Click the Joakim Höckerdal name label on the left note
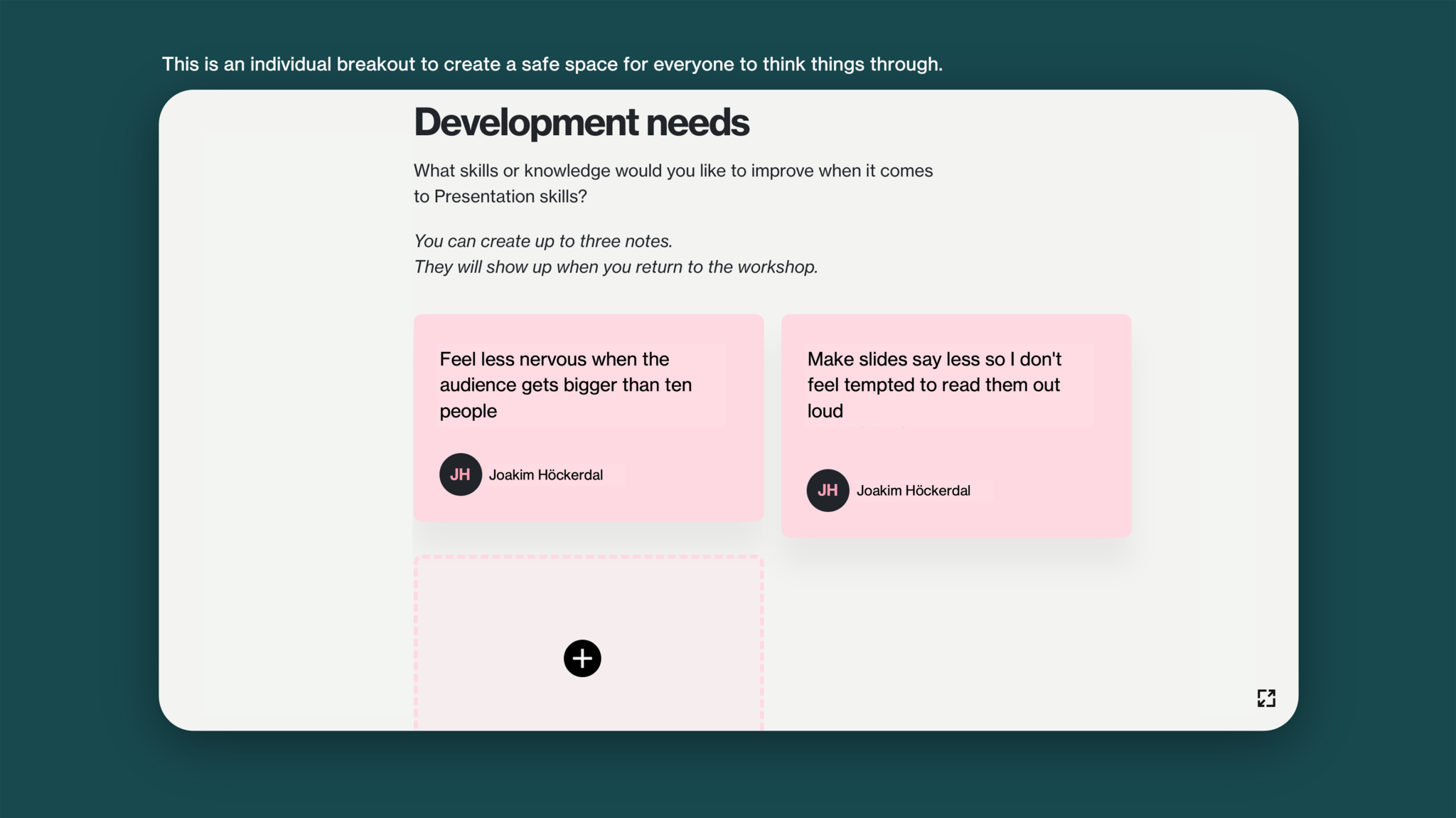Screen dimensions: 1456x818 [547, 474]
